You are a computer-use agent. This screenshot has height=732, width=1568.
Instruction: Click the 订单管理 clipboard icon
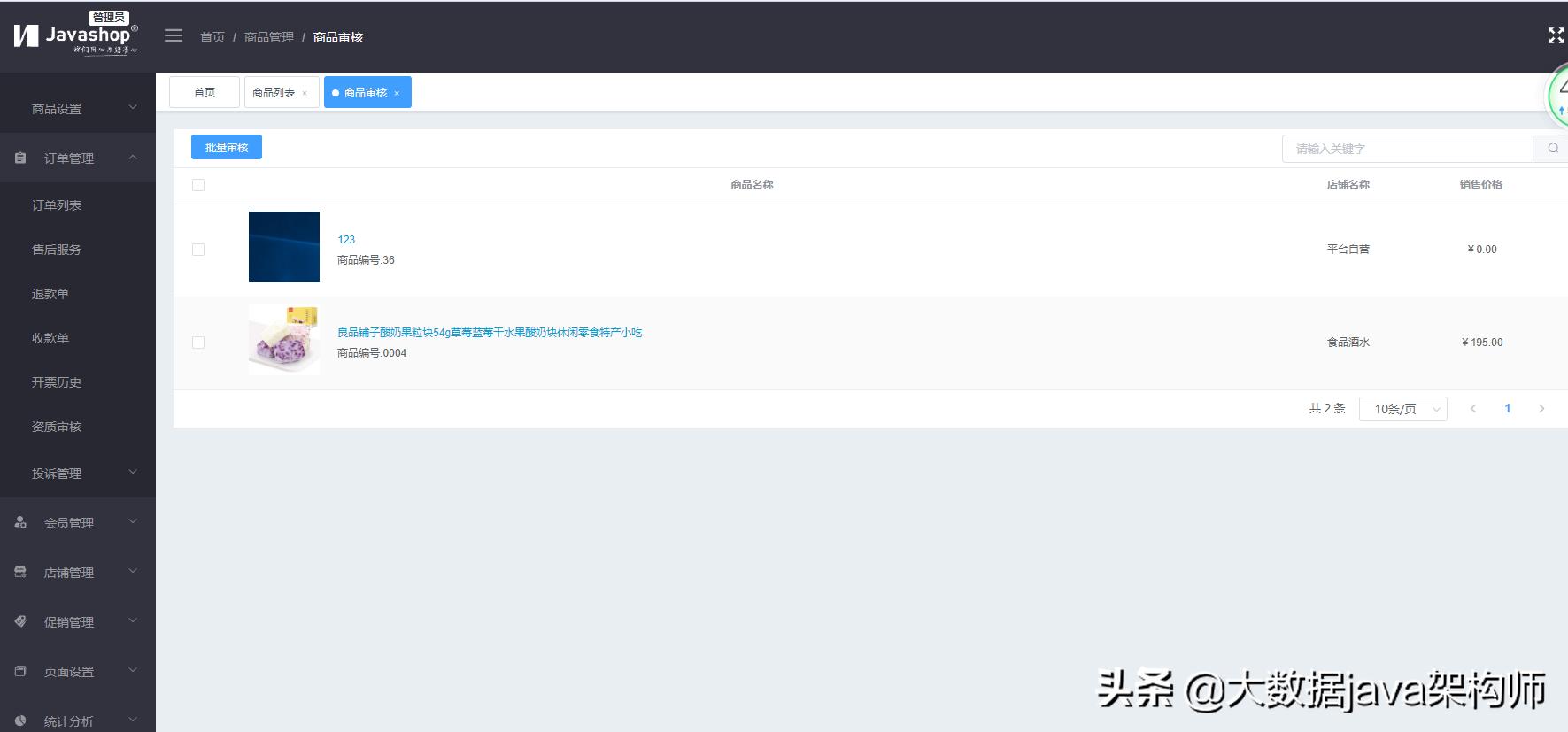(20, 158)
